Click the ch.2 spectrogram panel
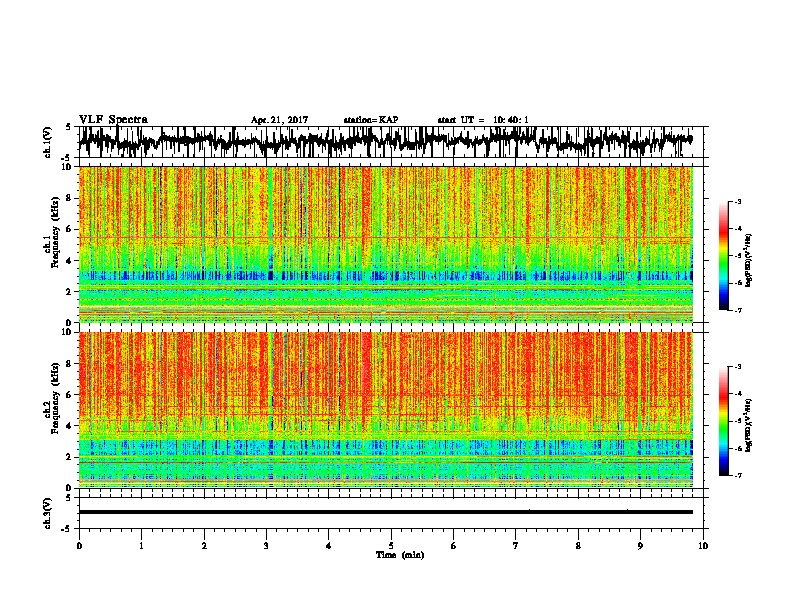The image size is (792, 612). [386, 410]
